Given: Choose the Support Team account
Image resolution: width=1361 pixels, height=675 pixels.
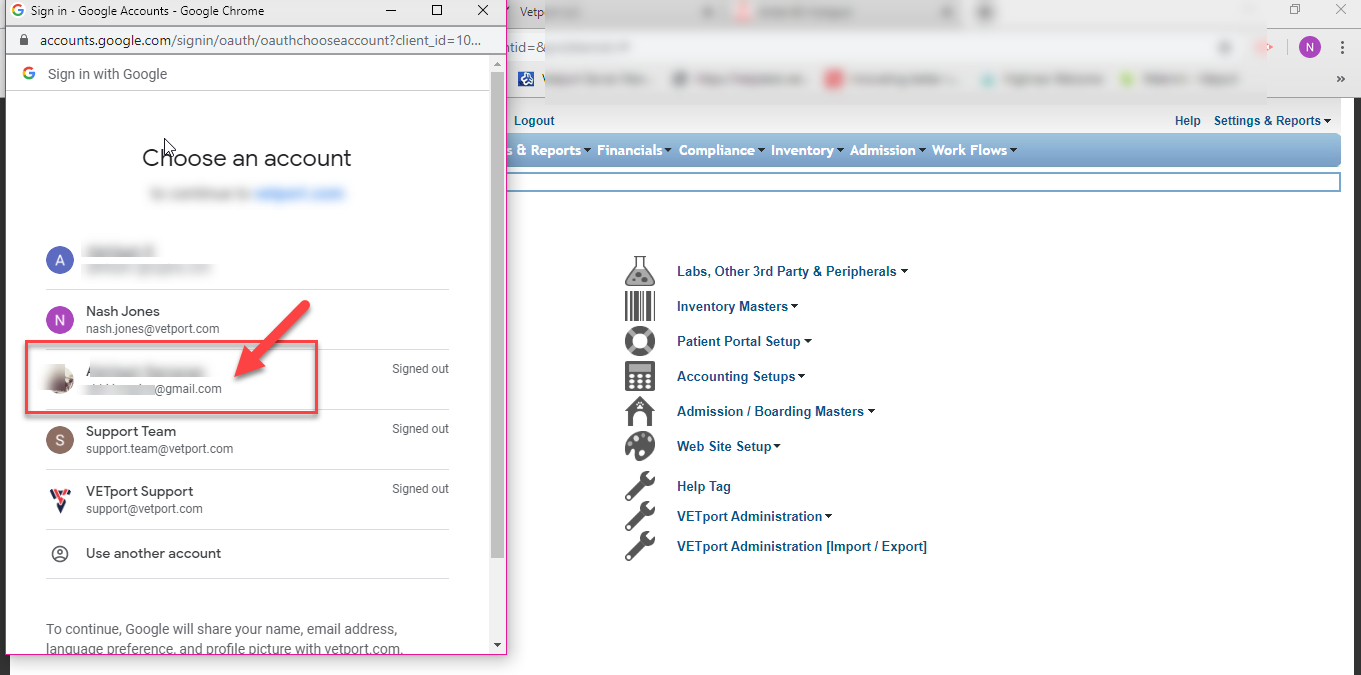Looking at the screenshot, I should click(x=247, y=440).
